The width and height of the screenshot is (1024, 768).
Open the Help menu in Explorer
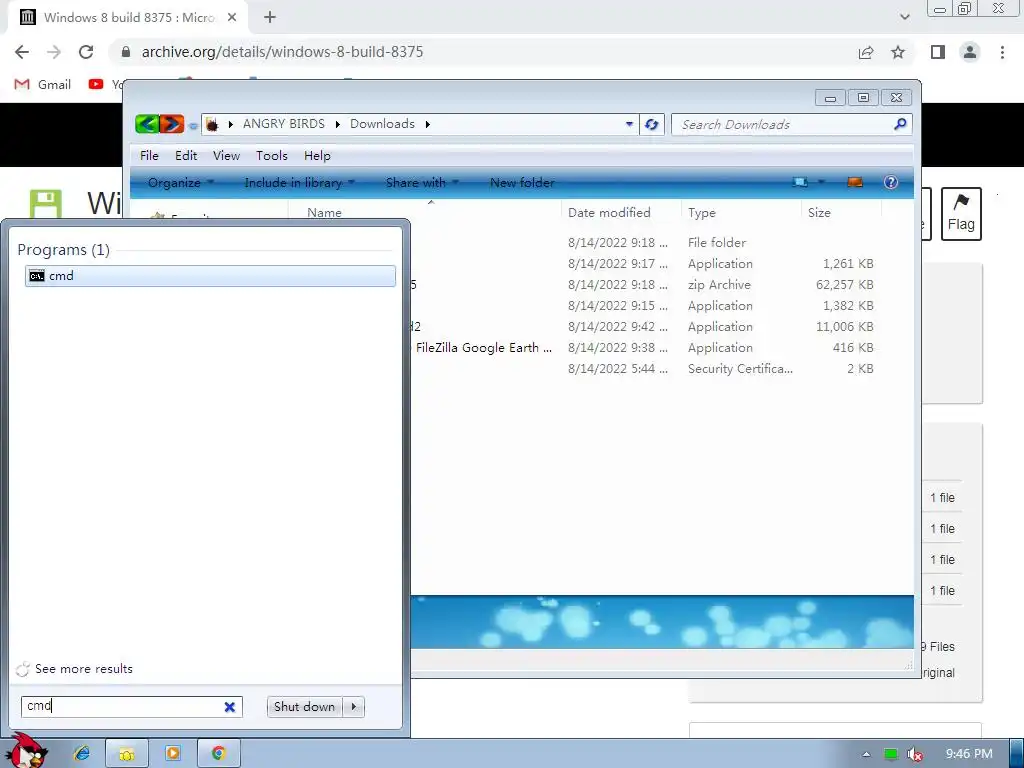(x=317, y=155)
